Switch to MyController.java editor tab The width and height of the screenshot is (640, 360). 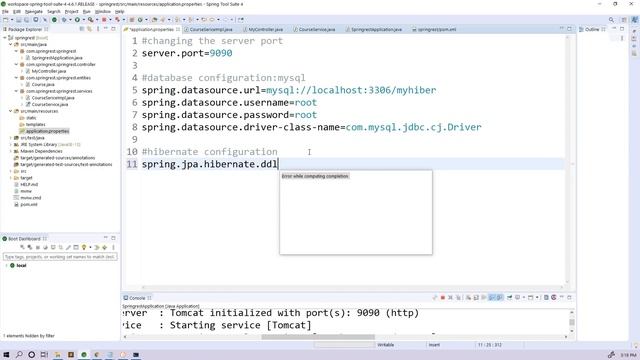pos(265,29)
